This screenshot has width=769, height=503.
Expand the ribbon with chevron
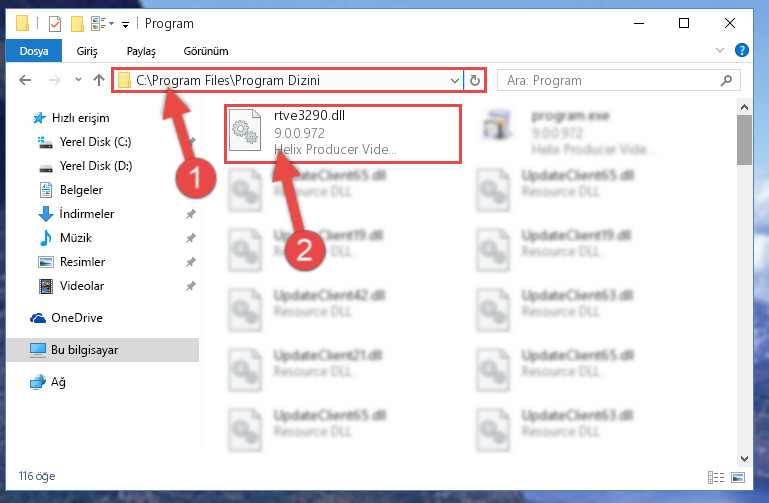(720, 50)
